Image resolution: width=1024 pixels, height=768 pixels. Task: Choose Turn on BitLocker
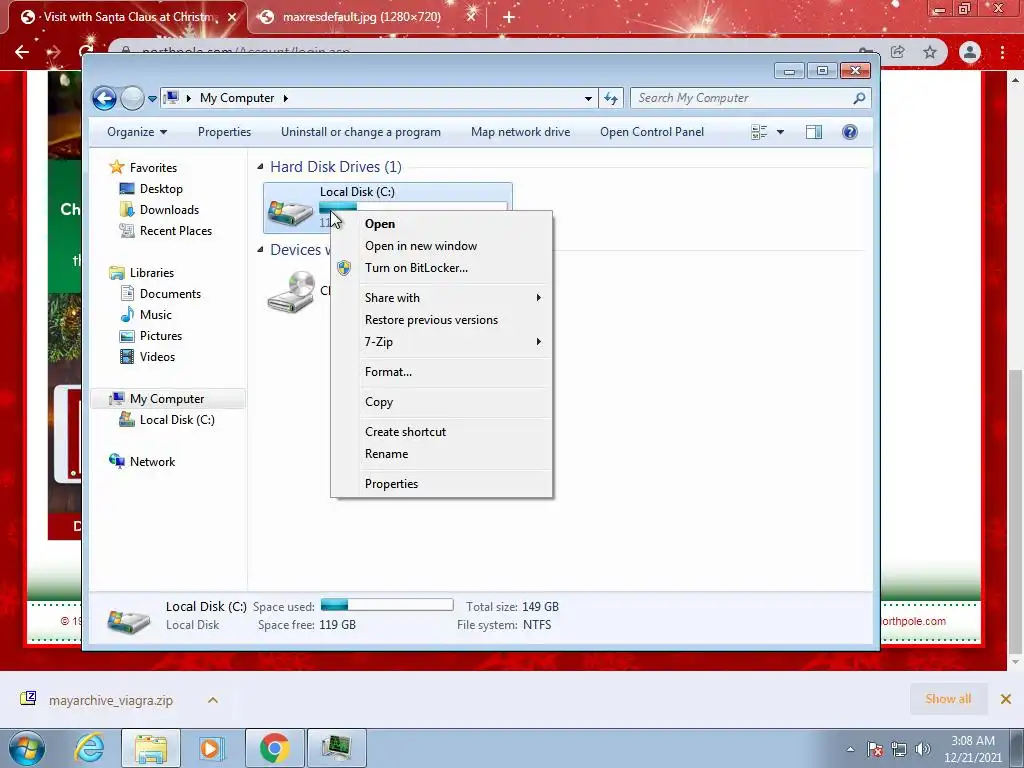click(416, 268)
